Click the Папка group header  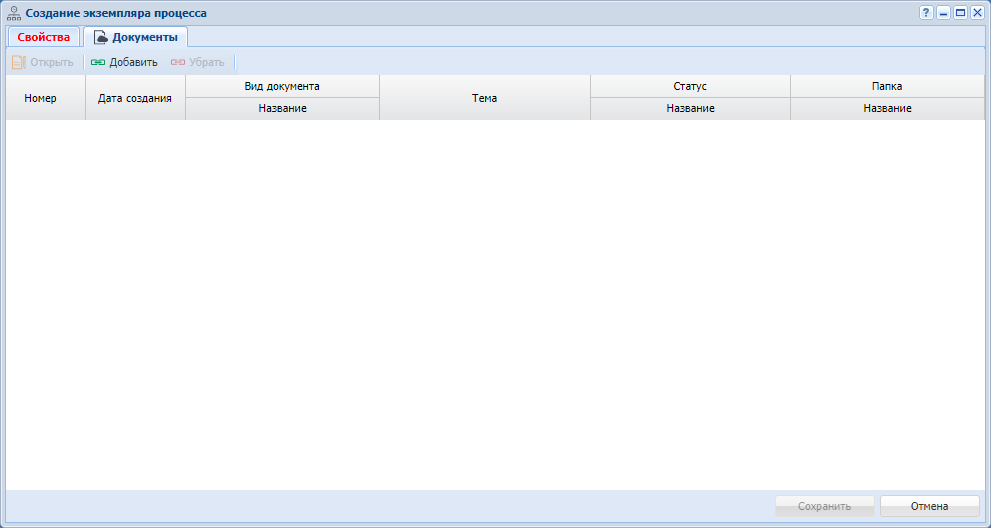point(887,87)
